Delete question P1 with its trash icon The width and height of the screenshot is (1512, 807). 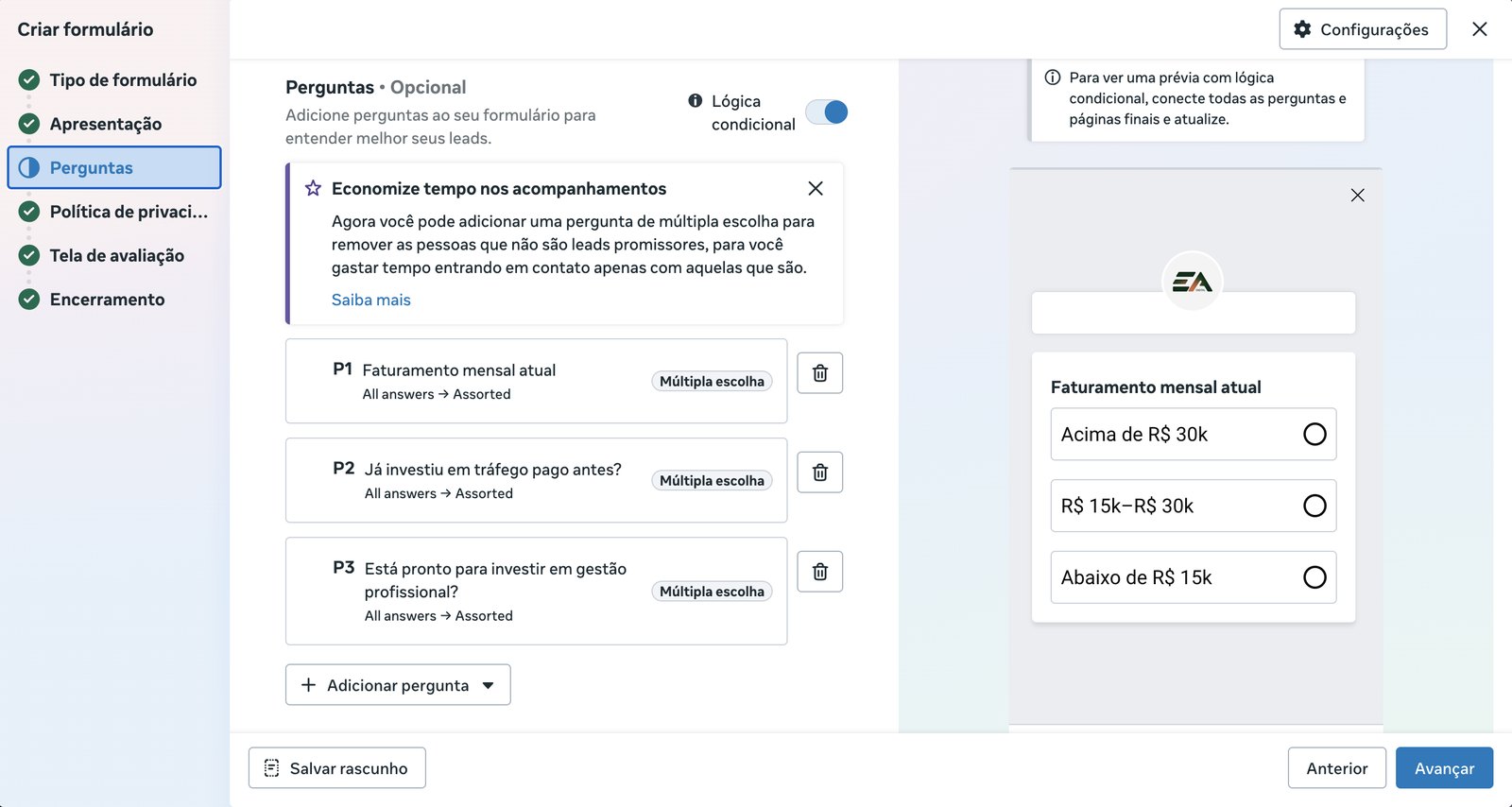tap(820, 373)
